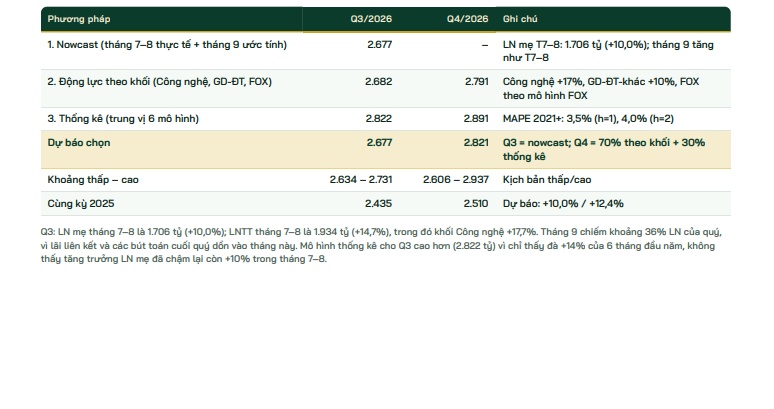Select the '2. Động lực theo khối' row label
The image size is (774, 409).
159,82
